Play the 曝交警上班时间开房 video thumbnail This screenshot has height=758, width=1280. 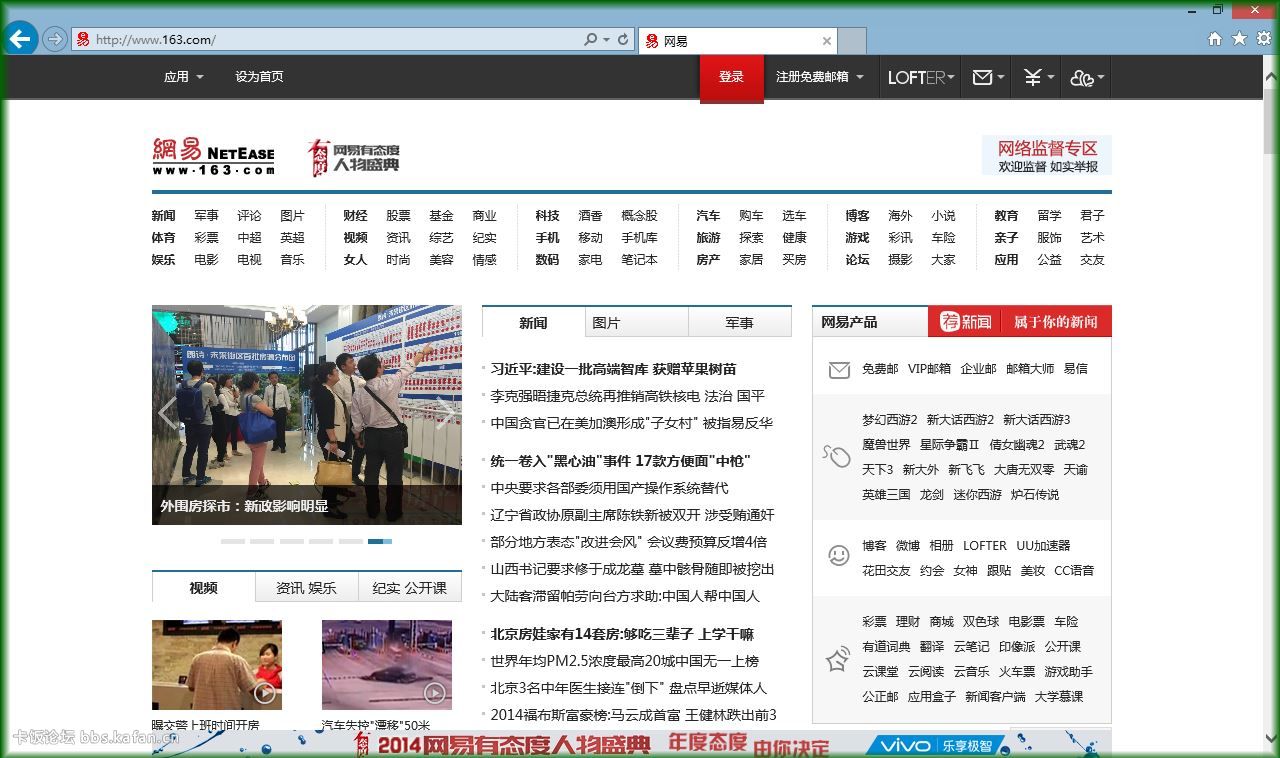point(217,665)
